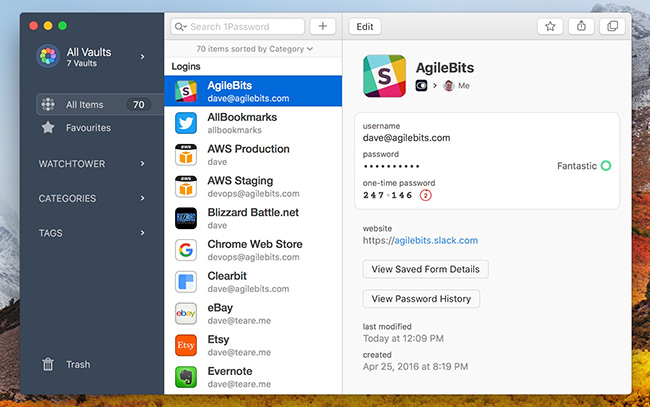
Task: Expand the Tags section
Action: coord(92,233)
